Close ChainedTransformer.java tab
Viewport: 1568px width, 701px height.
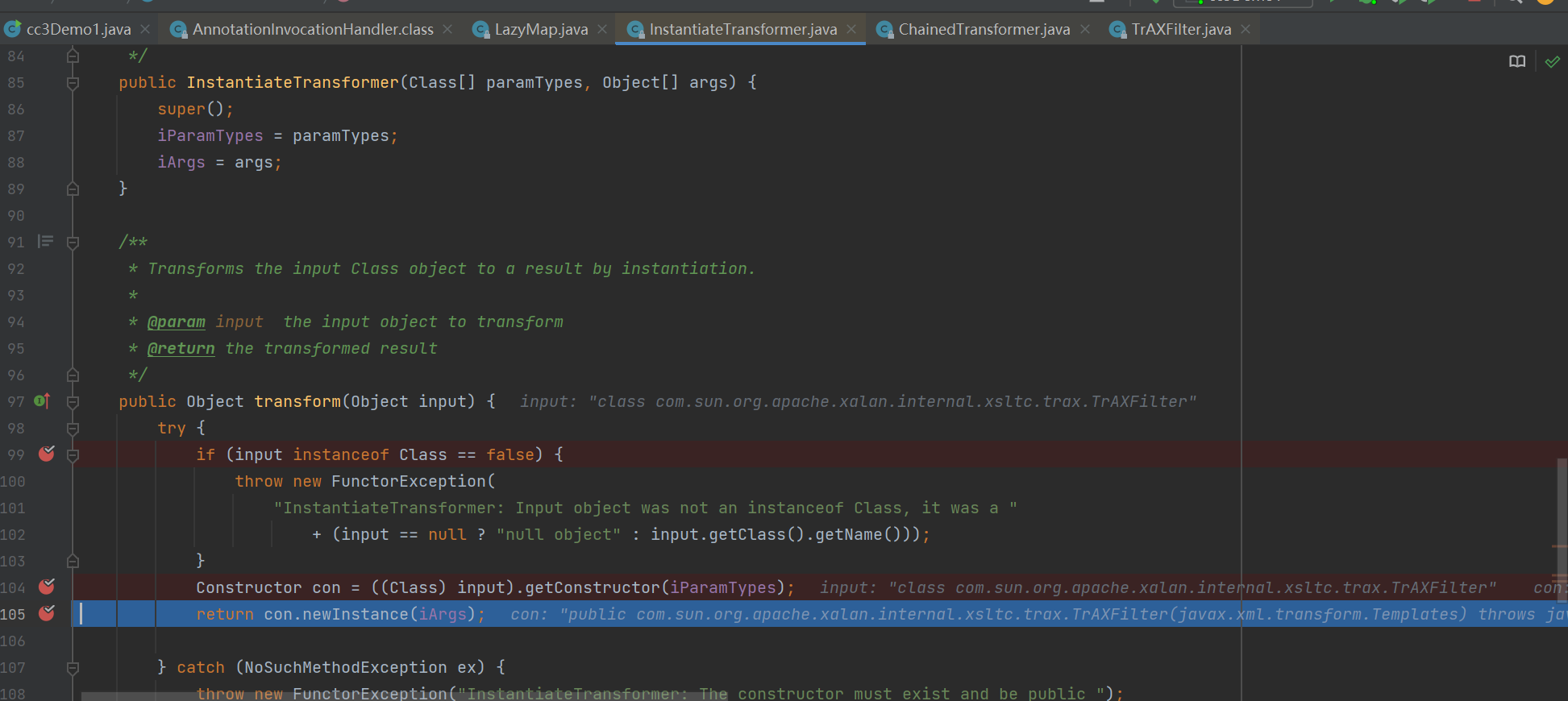pyautogui.click(x=1085, y=30)
